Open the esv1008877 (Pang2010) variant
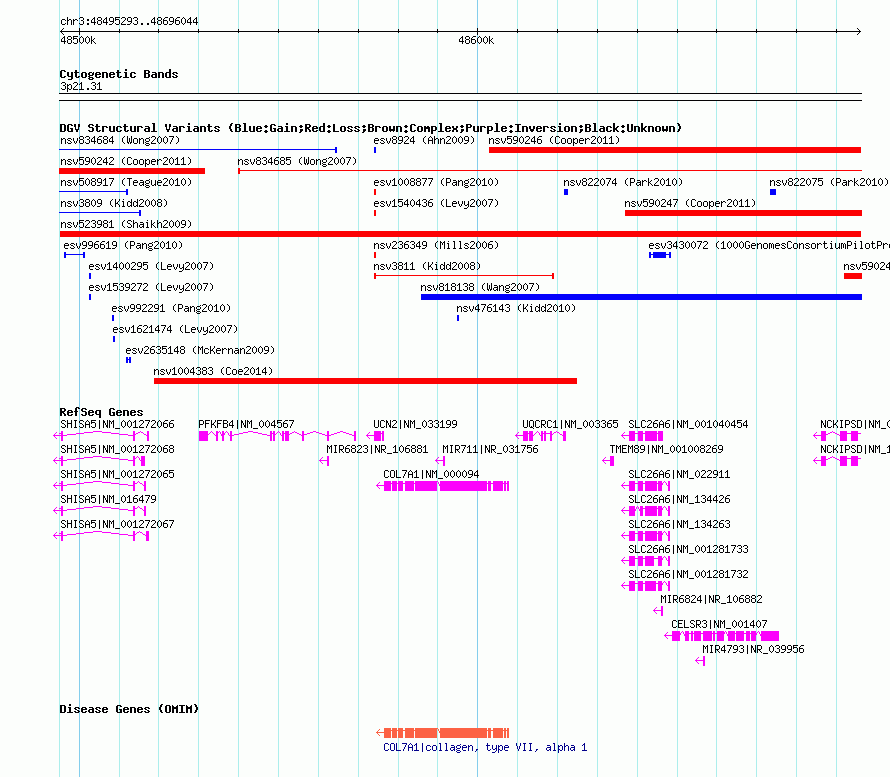Screen dimensions: 890x777 point(436,182)
